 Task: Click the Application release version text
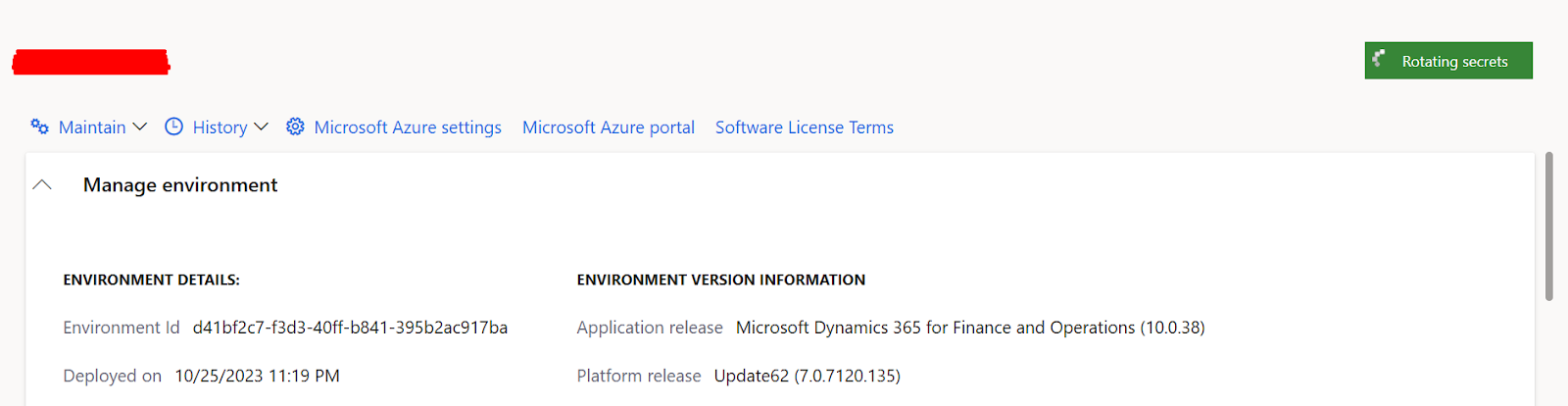pyautogui.click(x=969, y=328)
